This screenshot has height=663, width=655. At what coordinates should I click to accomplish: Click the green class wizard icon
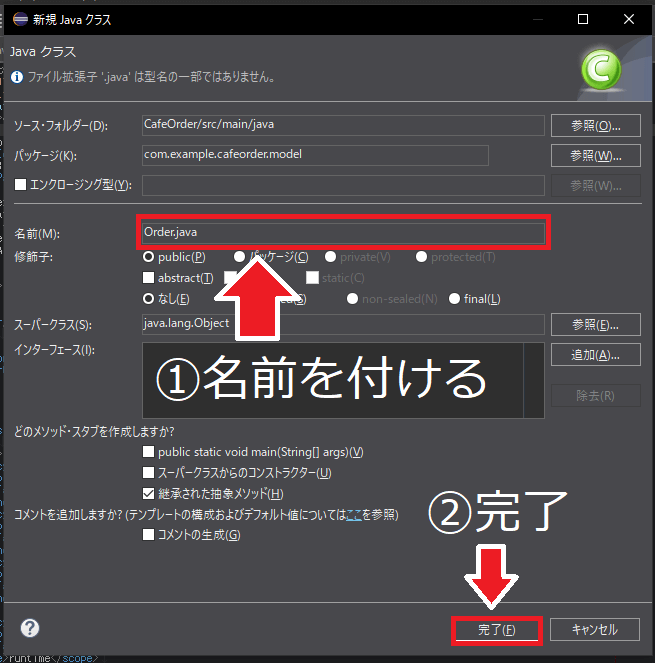(x=600, y=70)
